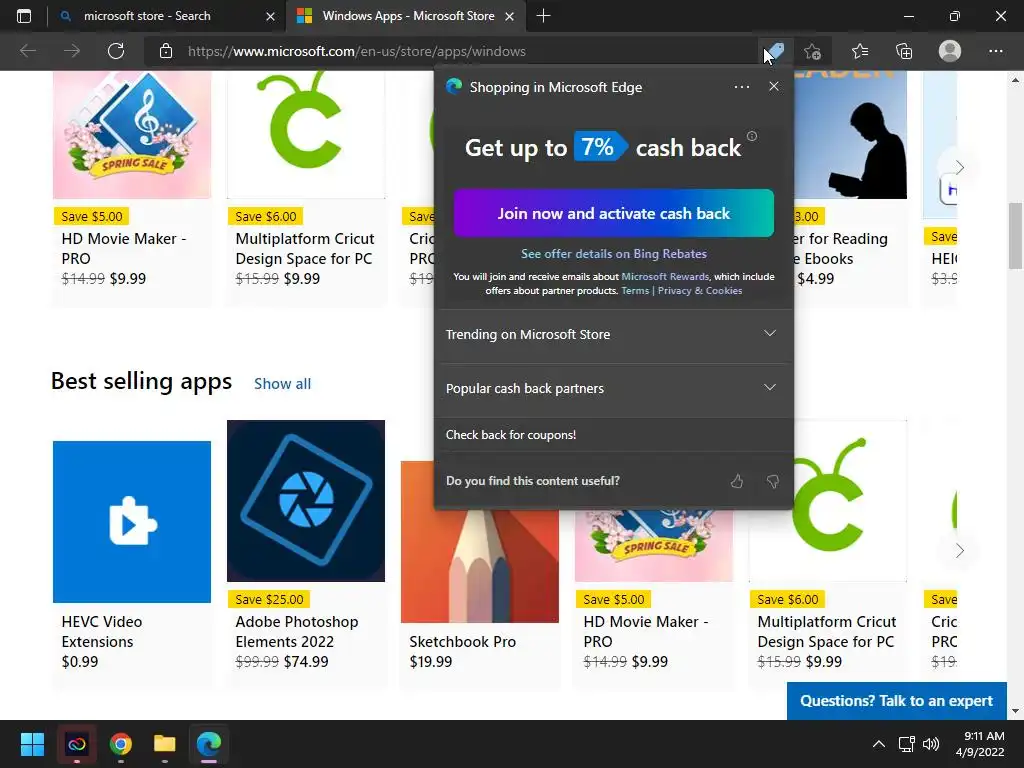Image resolution: width=1024 pixels, height=768 pixels.
Task: Open Google Chrome from the taskbar
Action: 121,744
